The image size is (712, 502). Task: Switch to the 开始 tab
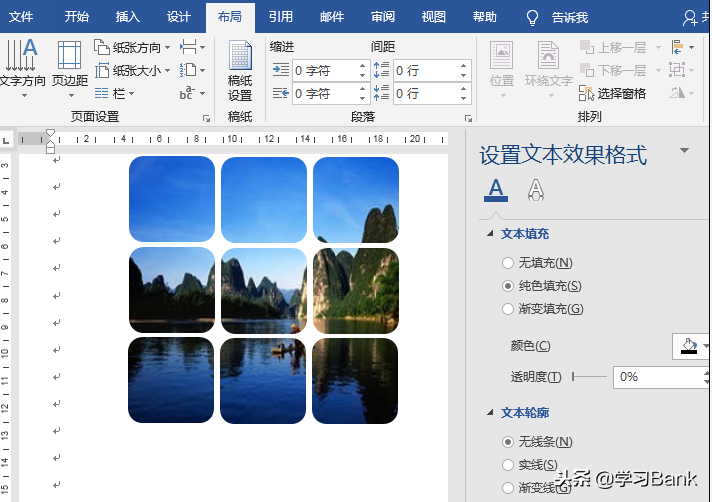(x=76, y=17)
